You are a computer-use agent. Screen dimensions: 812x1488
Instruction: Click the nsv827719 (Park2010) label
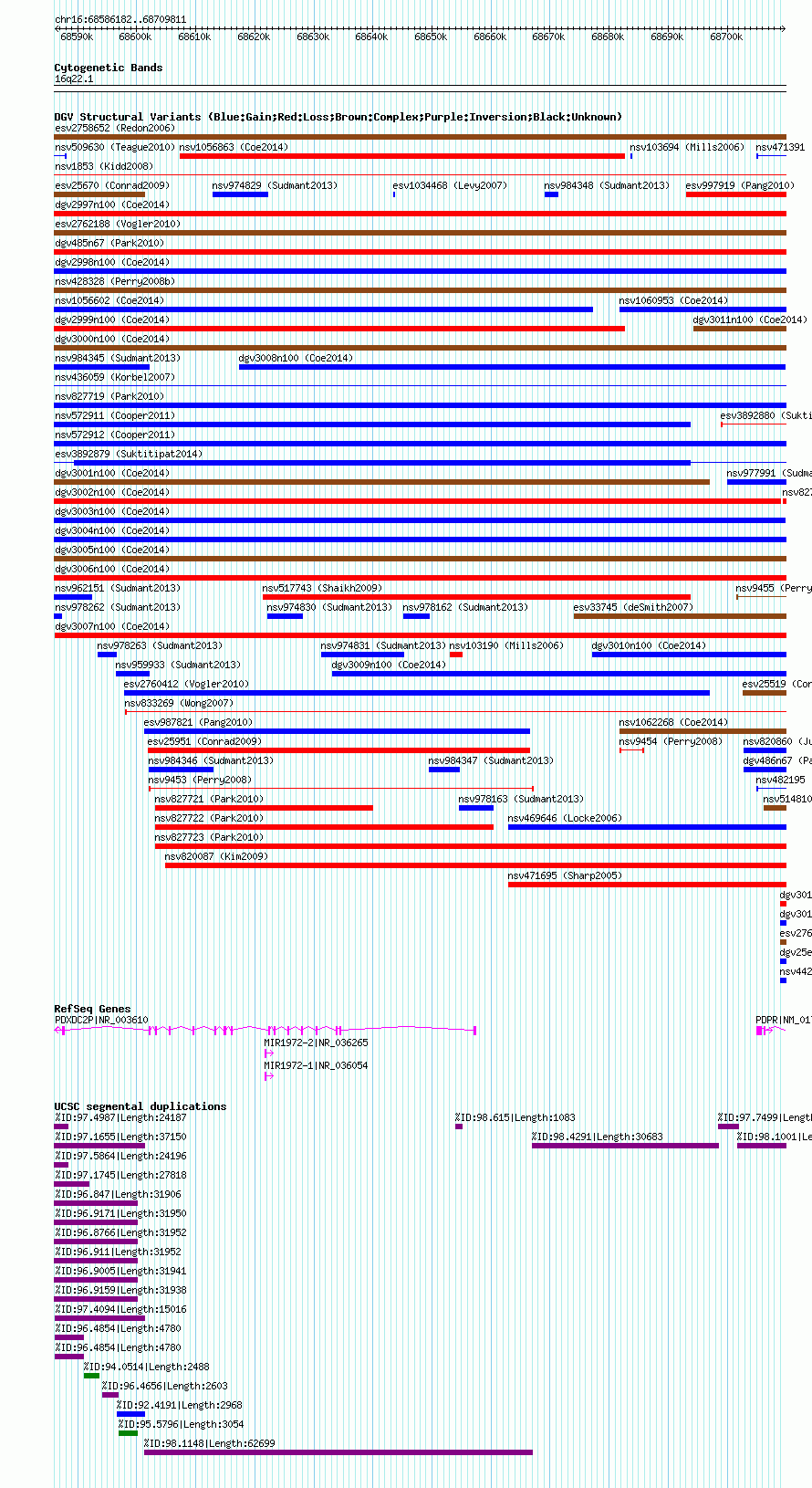coord(109,396)
